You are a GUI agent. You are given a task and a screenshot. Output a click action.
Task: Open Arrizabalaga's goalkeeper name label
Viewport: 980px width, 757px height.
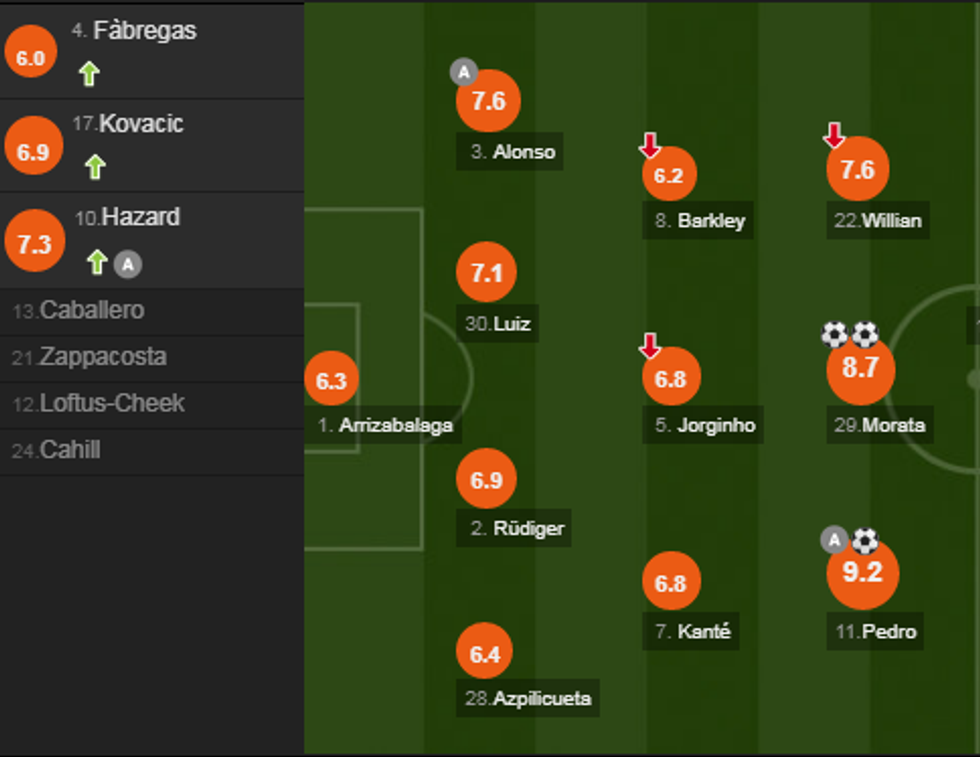coord(385,425)
